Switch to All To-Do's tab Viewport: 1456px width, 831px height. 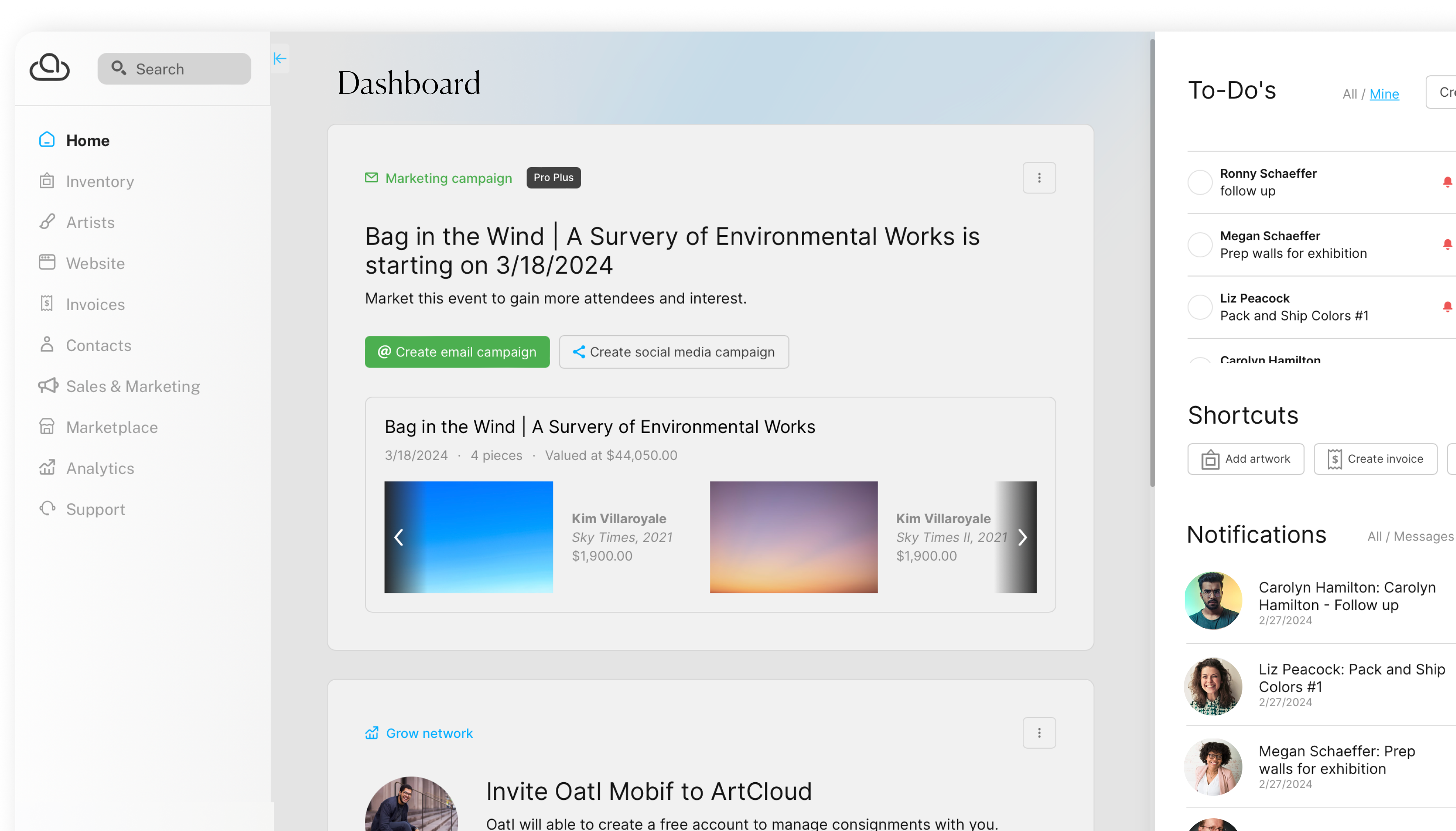[1350, 94]
